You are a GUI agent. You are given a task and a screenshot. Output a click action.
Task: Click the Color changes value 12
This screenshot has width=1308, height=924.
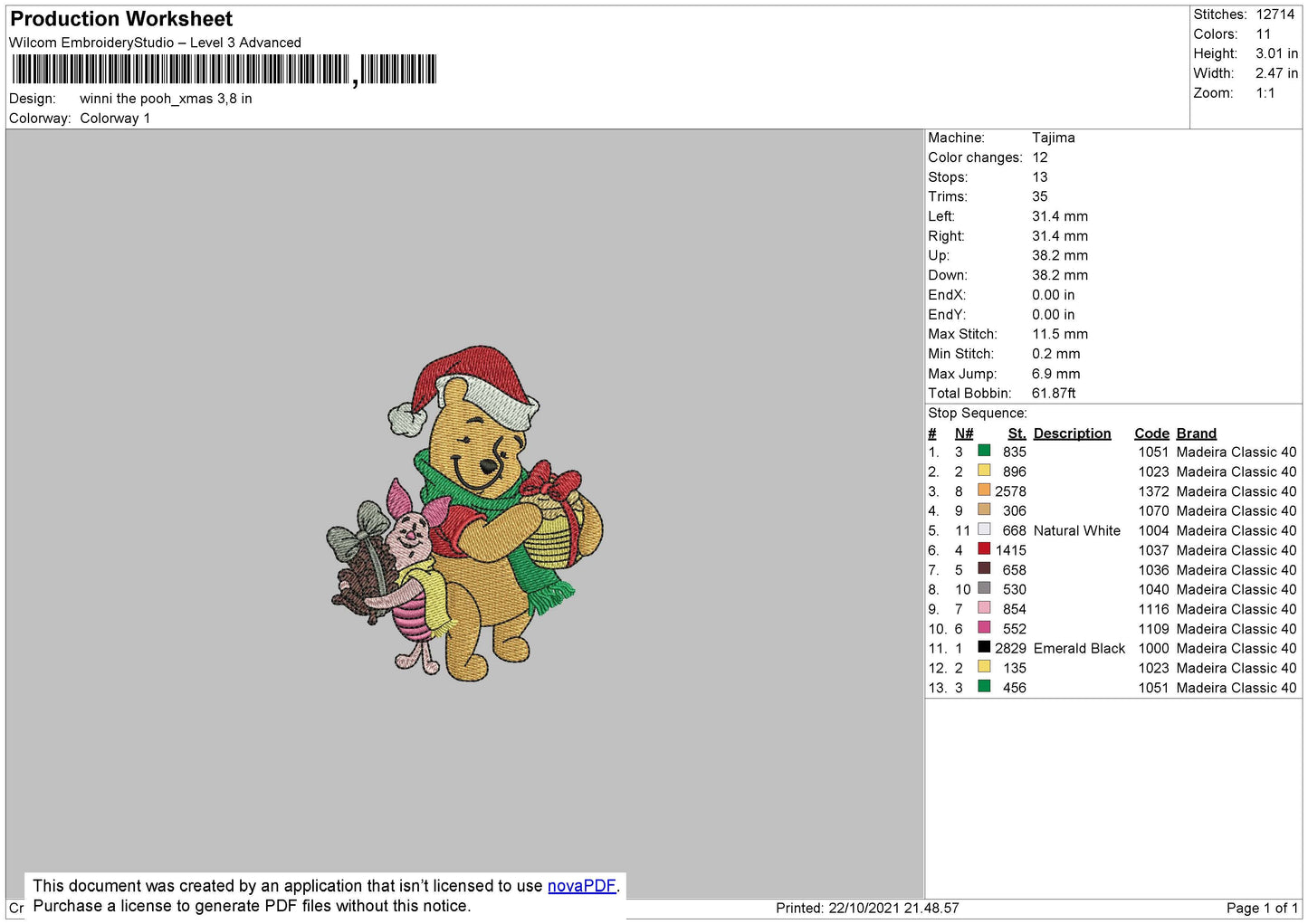1040,157
